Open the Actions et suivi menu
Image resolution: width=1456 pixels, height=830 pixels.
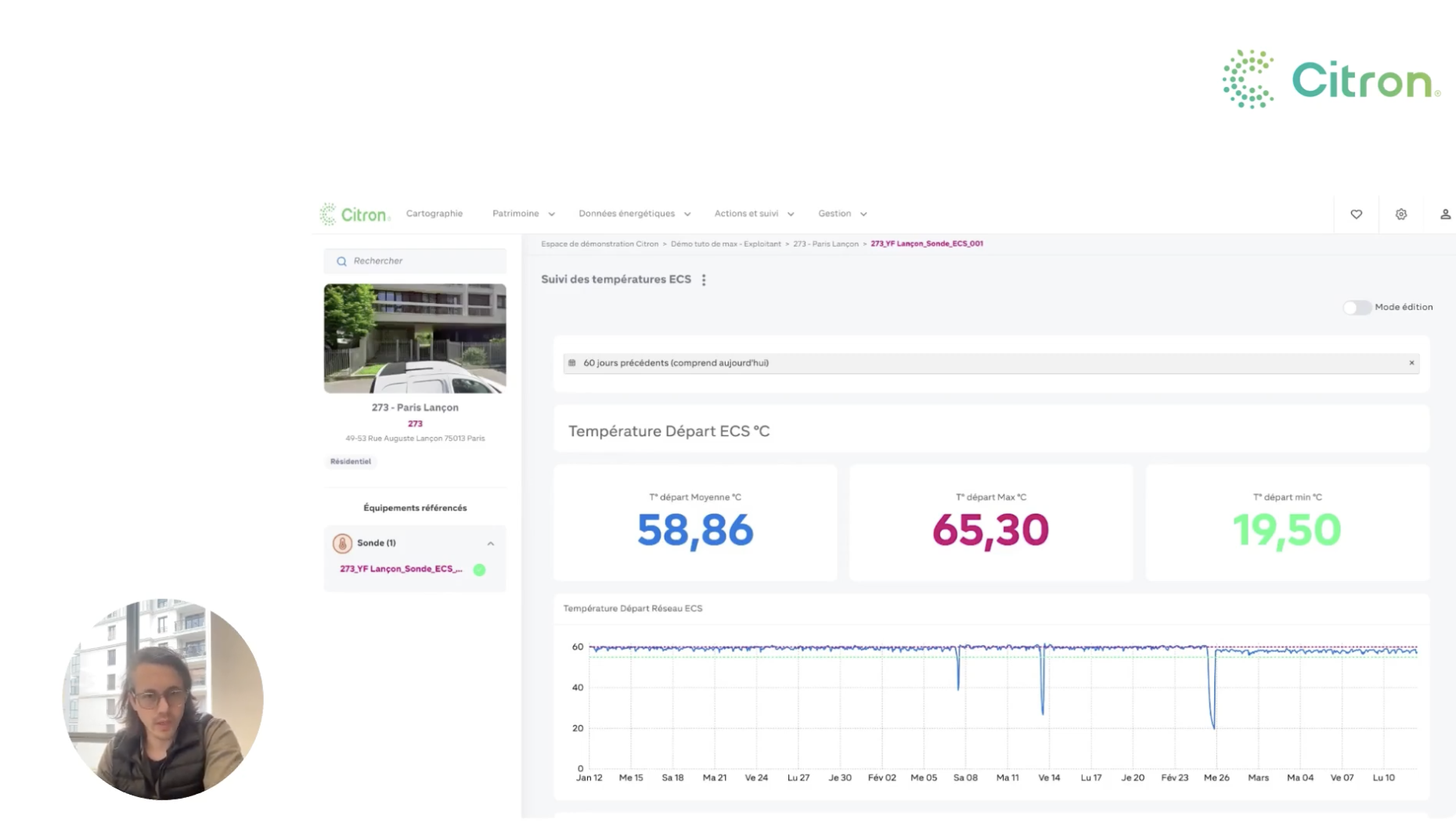click(x=753, y=214)
